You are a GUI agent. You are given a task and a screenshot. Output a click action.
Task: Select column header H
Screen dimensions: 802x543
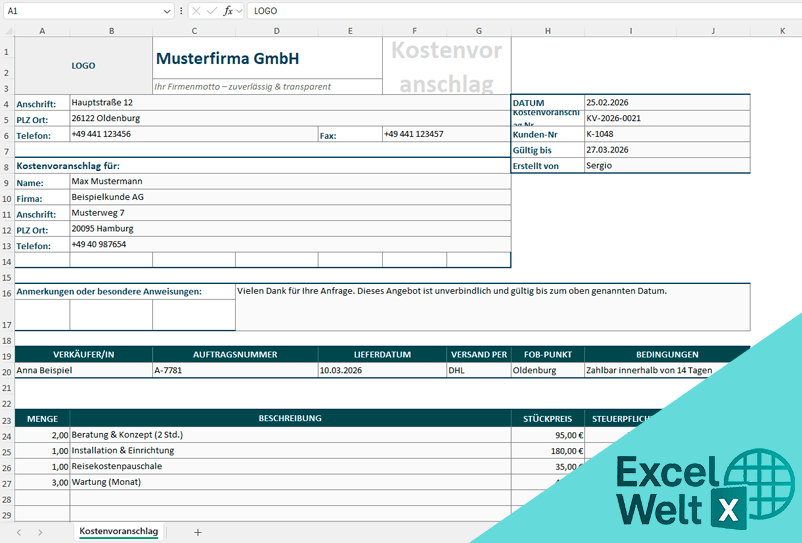click(x=547, y=30)
